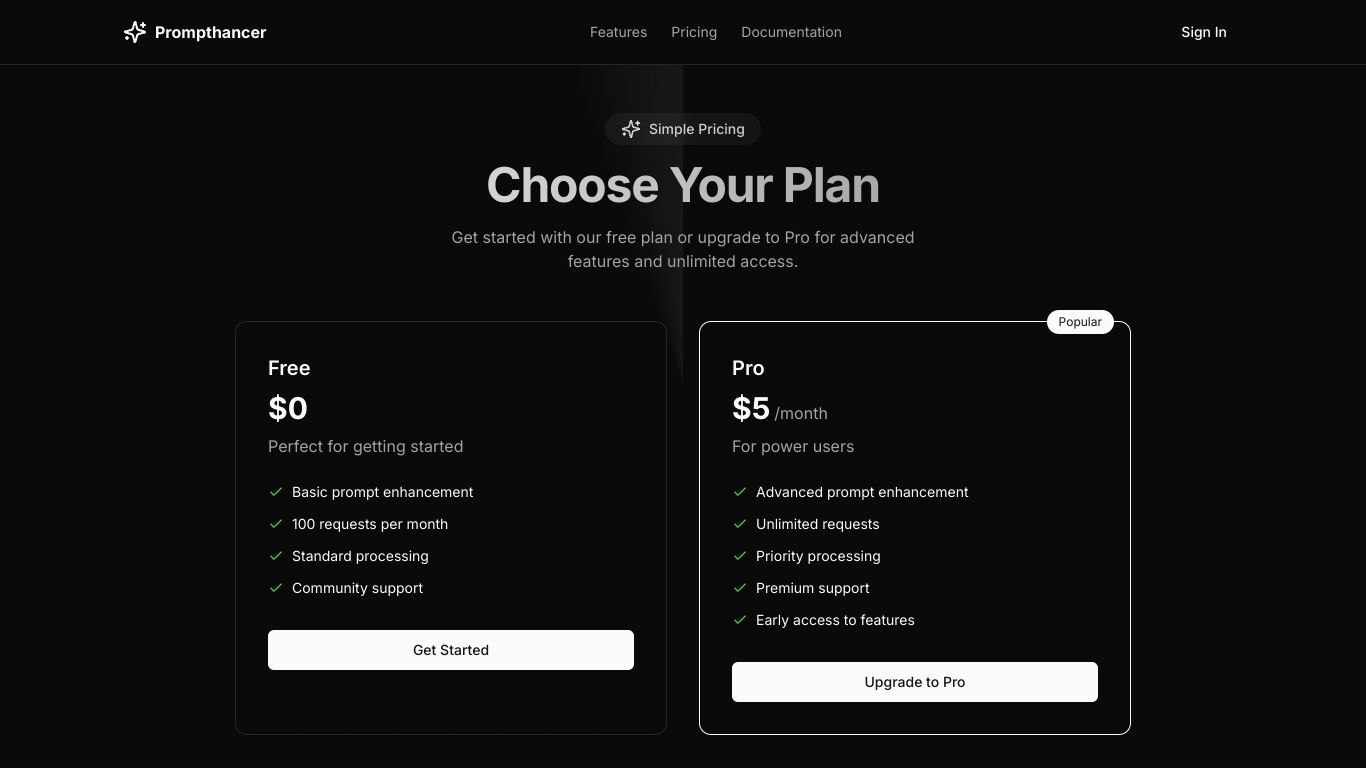
Task: Go to the Pricing navigation link
Action: [694, 32]
